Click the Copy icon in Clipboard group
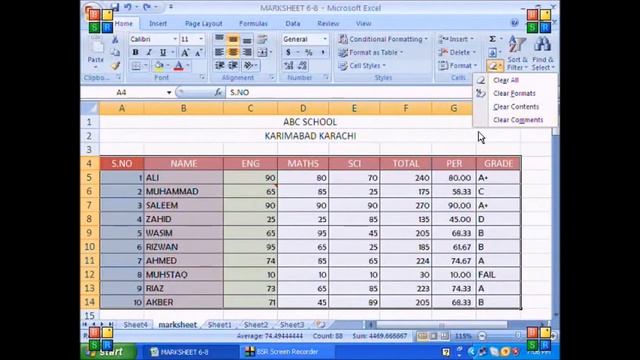 point(116,53)
